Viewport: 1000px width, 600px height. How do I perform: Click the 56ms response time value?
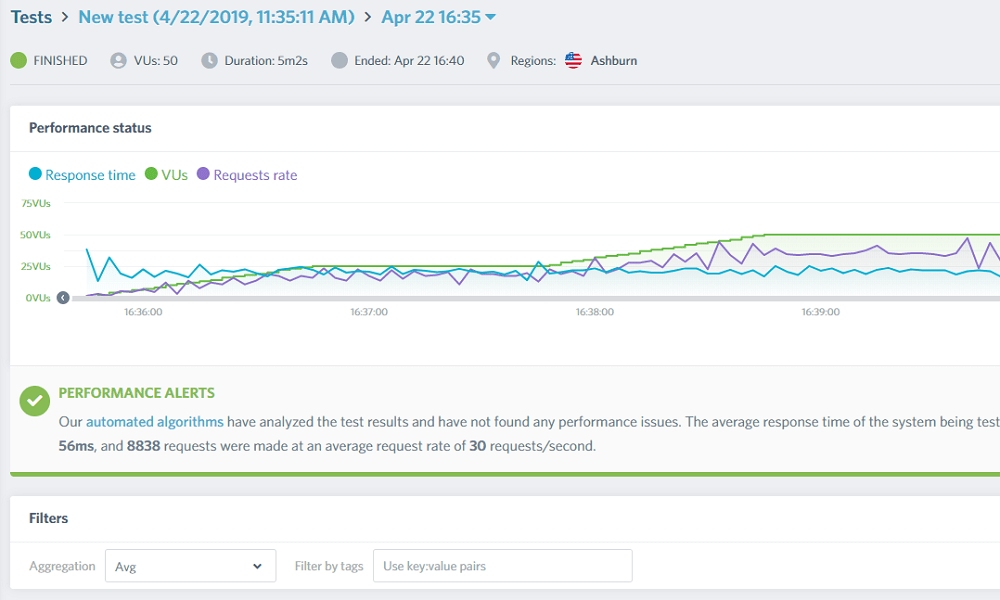tap(76, 446)
